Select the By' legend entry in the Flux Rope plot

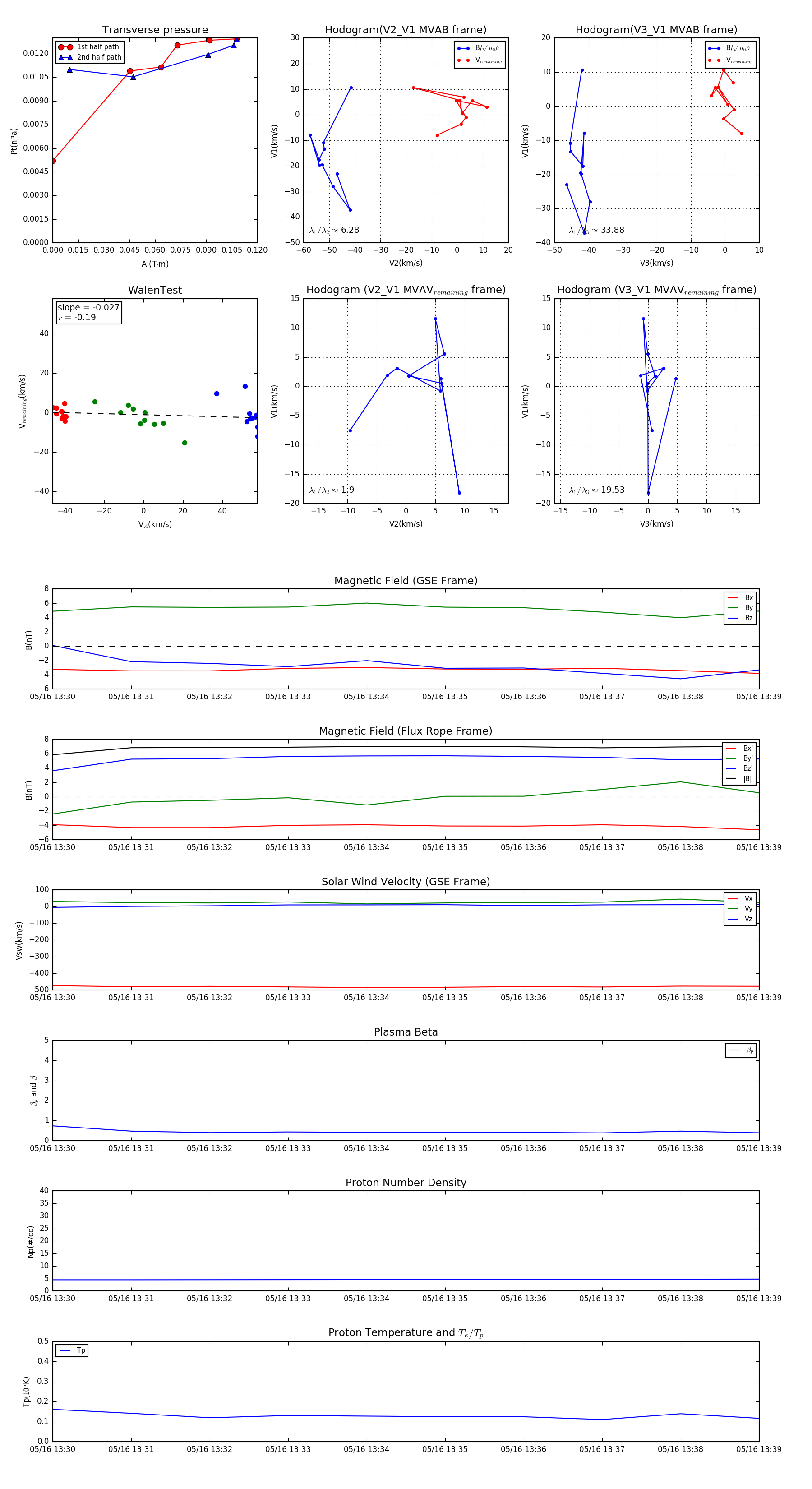(x=739, y=758)
